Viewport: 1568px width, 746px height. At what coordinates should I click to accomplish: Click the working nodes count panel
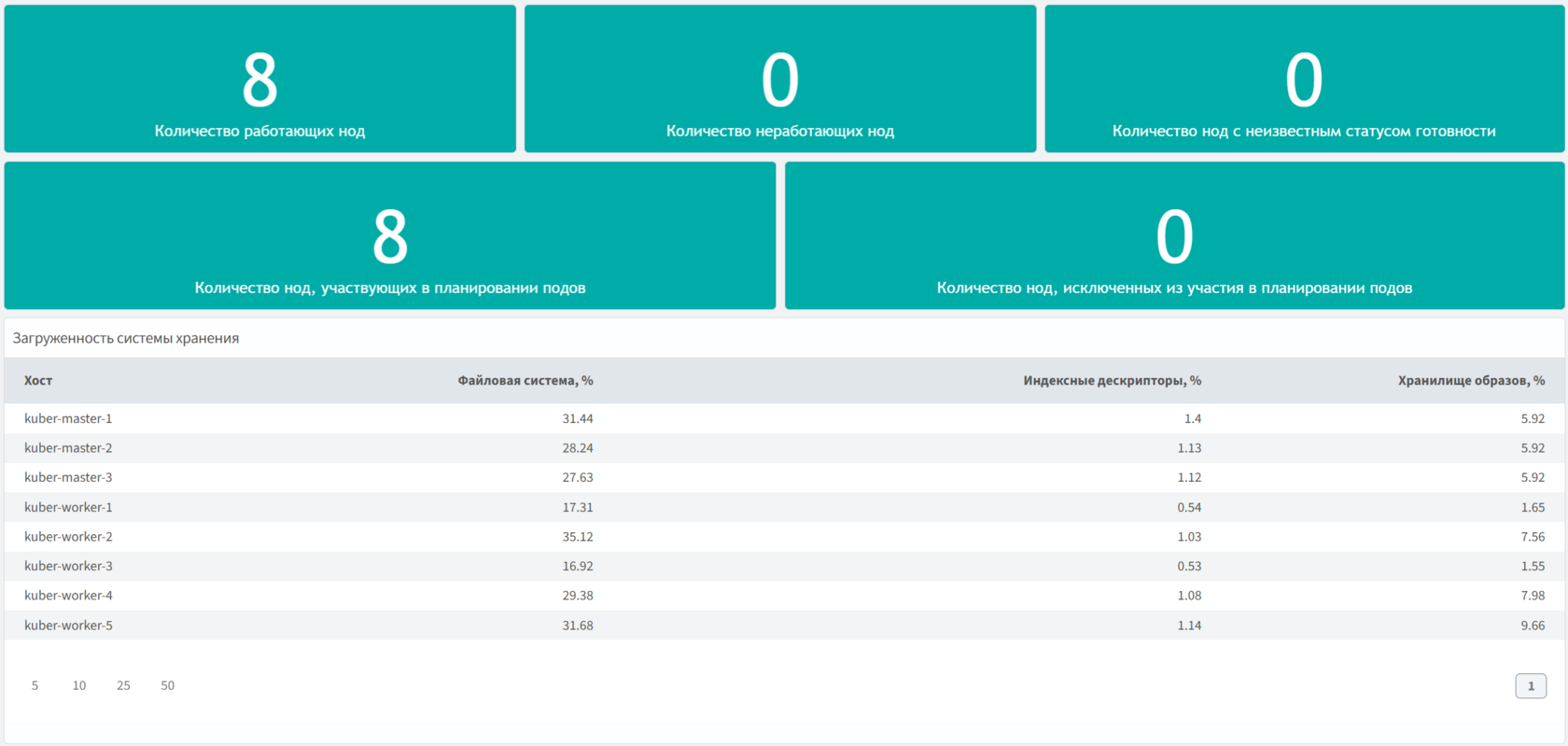tap(259, 79)
